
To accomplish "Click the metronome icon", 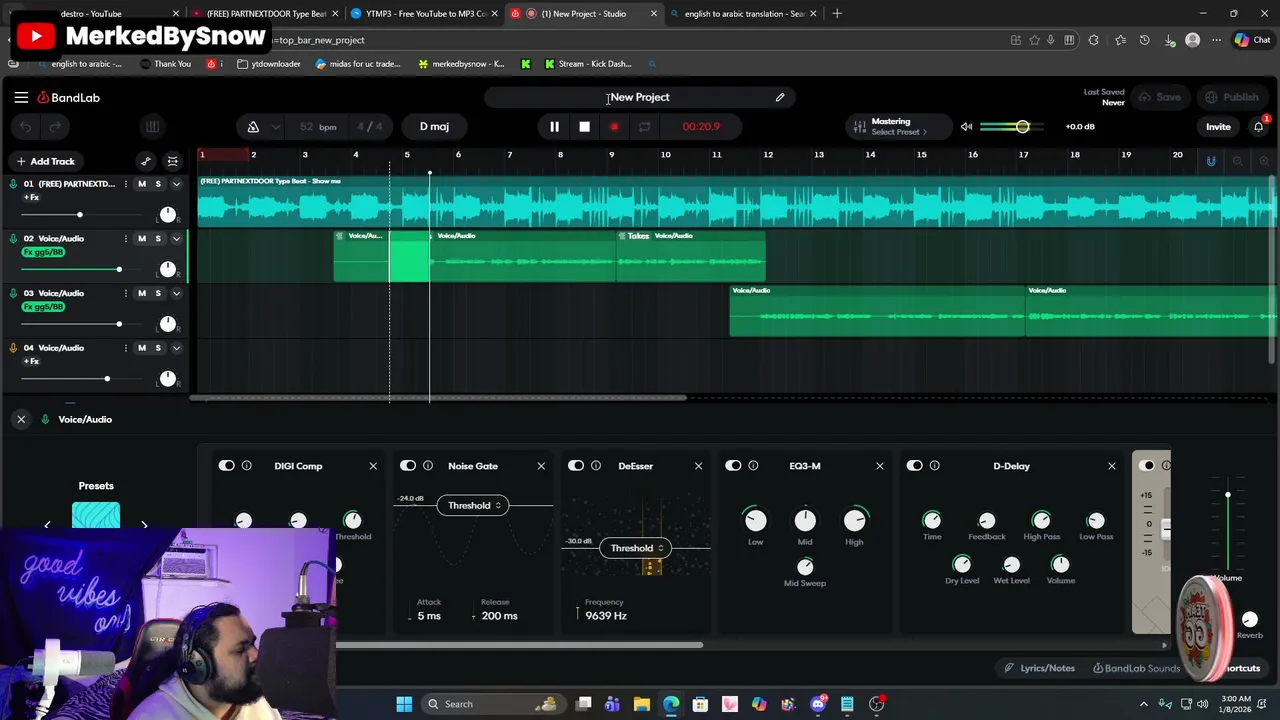I will 253,127.
